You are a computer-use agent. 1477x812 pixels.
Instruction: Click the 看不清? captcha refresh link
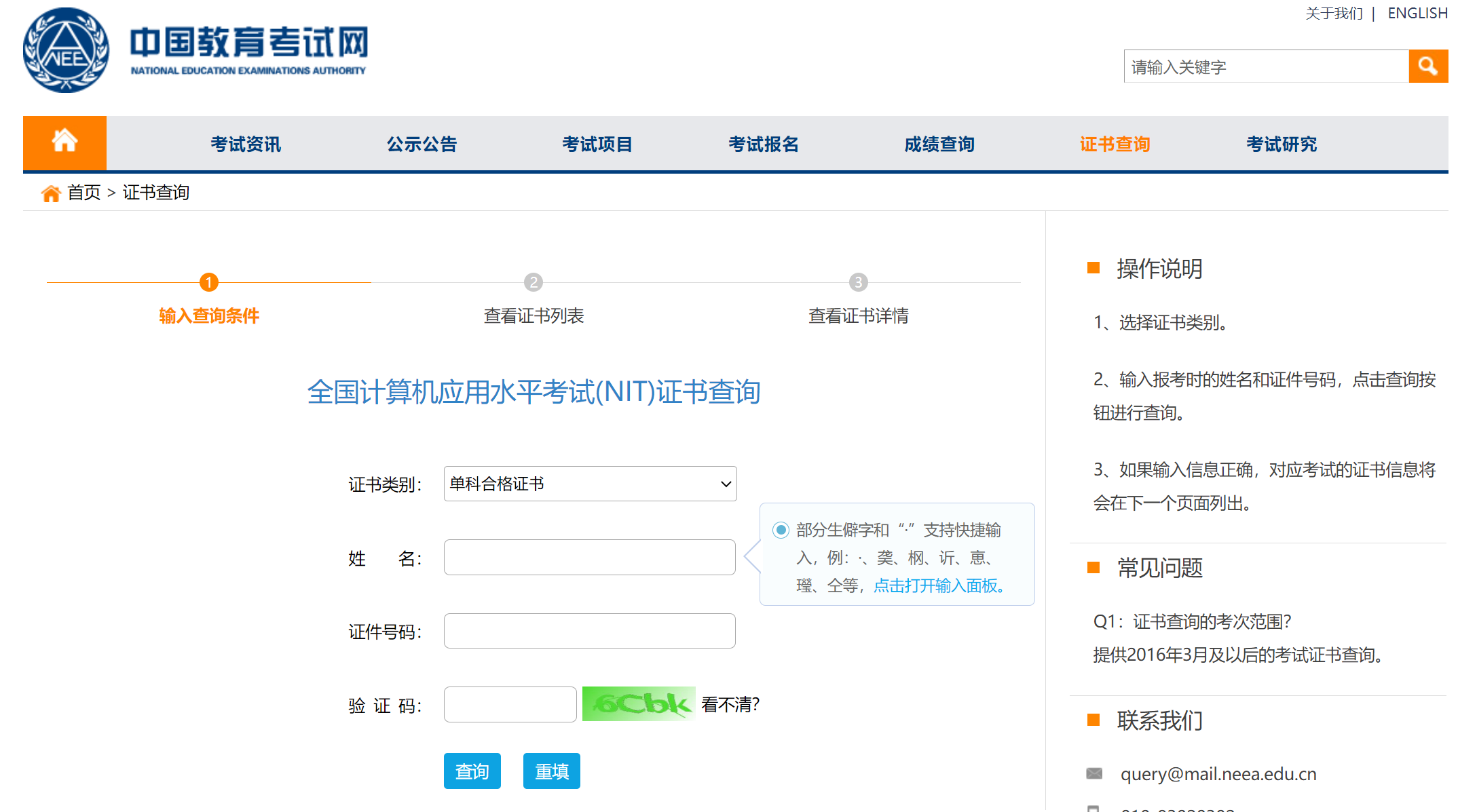point(730,705)
